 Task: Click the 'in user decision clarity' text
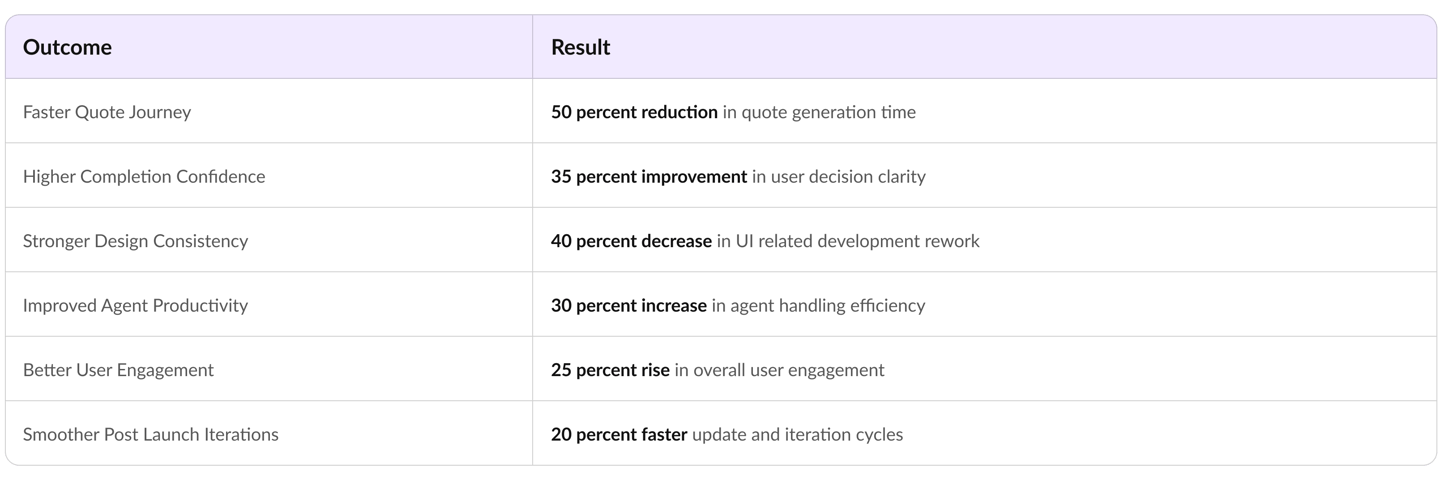pos(839,177)
